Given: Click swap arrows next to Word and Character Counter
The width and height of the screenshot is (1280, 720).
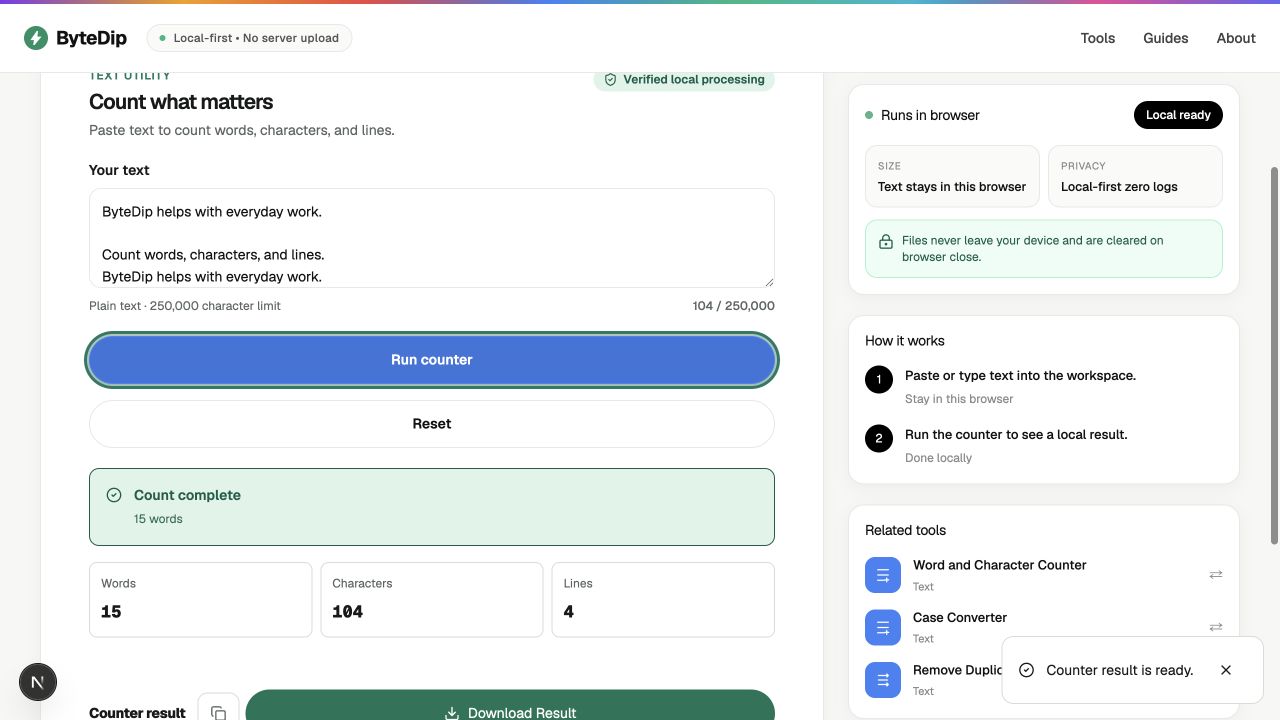Looking at the screenshot, I should (x=1216, y=575).
